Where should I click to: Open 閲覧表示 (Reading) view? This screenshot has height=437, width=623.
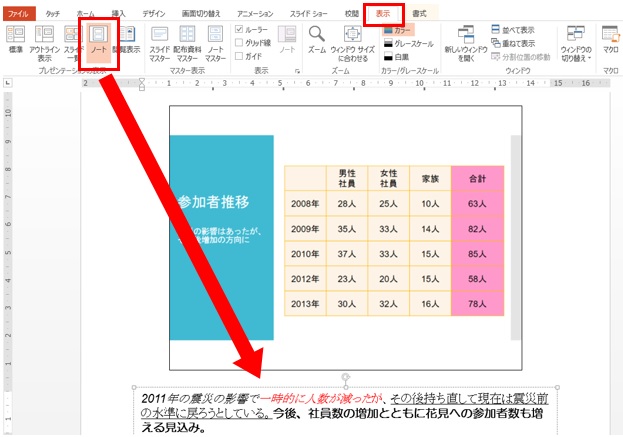(x=128, y=46)
